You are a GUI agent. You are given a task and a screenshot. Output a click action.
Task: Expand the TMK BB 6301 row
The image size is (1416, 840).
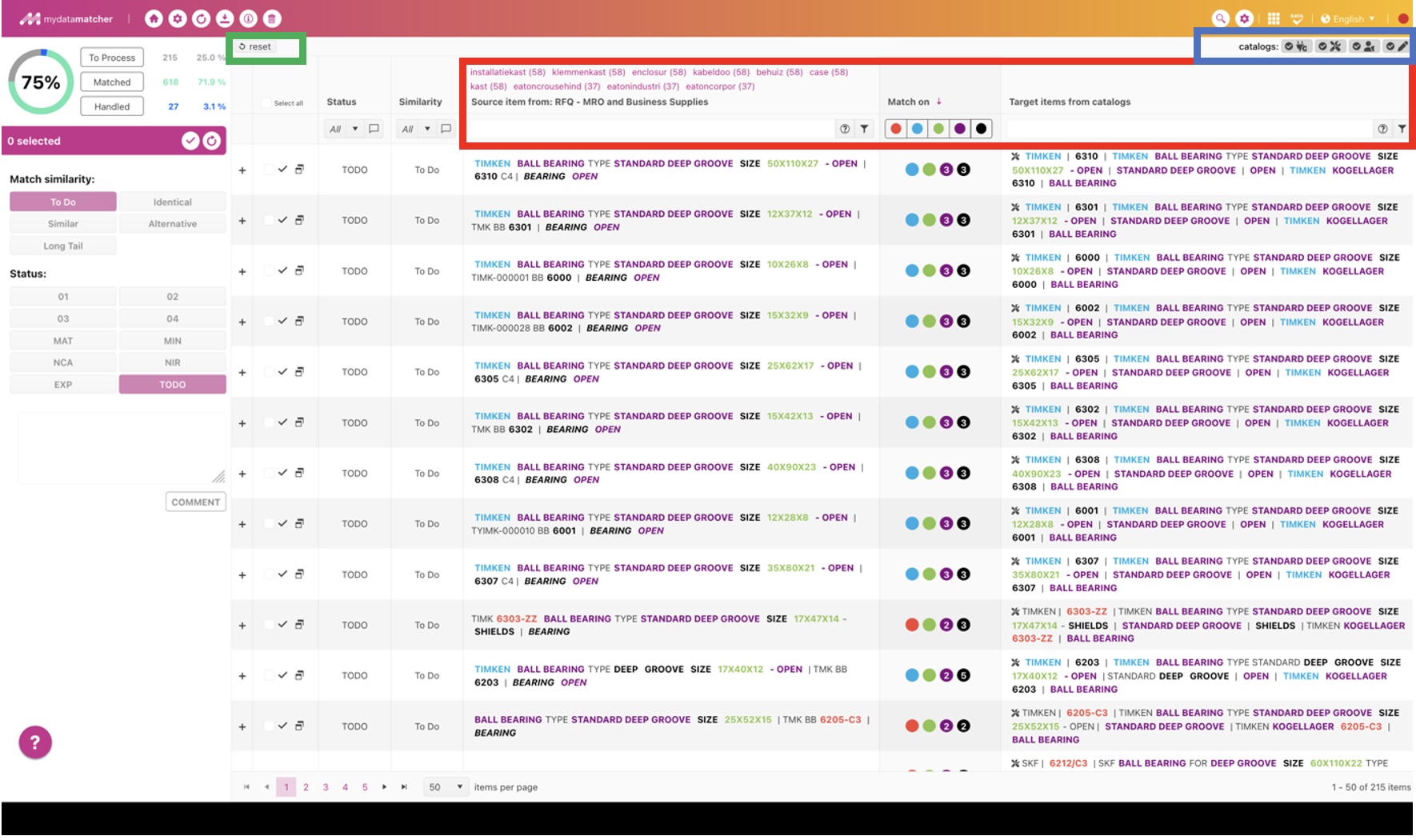[x=242, y=221]
